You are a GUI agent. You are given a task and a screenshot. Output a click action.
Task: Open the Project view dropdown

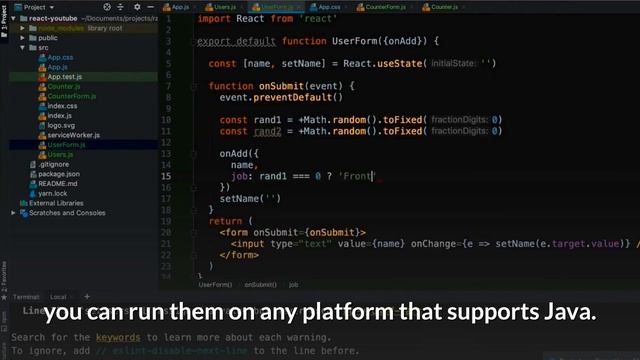pos(34,7)
